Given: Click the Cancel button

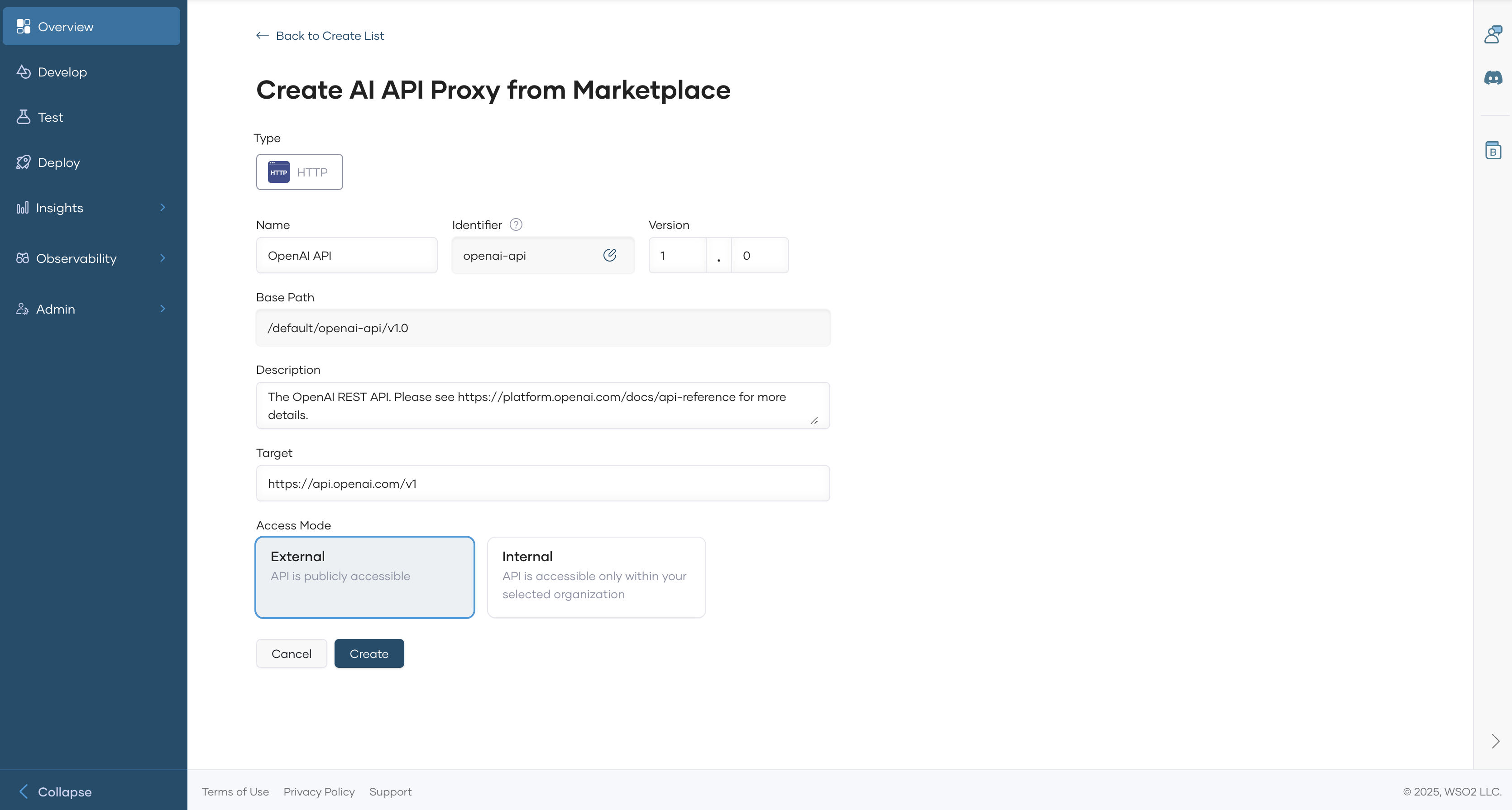Looking at the screenshot, I should pos(291,653).
